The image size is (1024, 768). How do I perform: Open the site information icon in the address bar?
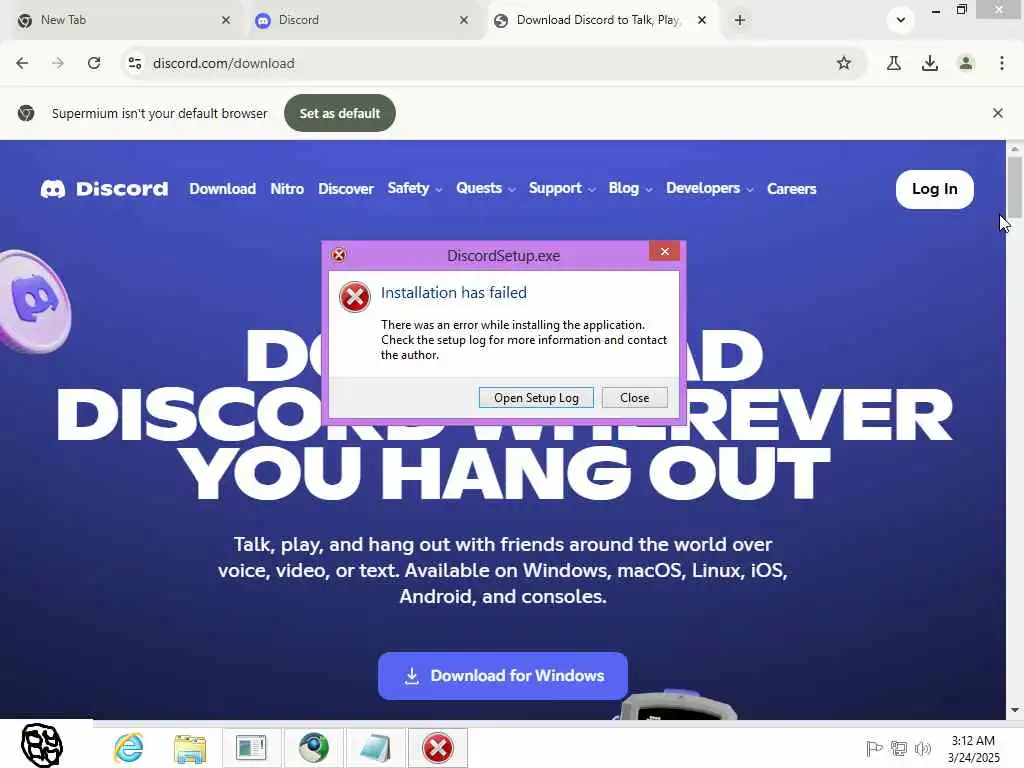pos(135,63)
